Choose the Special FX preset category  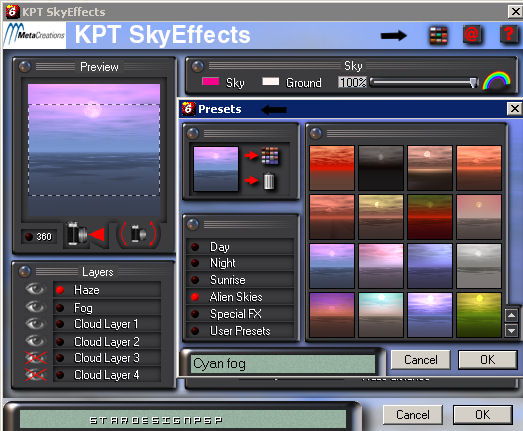point(240,314)
